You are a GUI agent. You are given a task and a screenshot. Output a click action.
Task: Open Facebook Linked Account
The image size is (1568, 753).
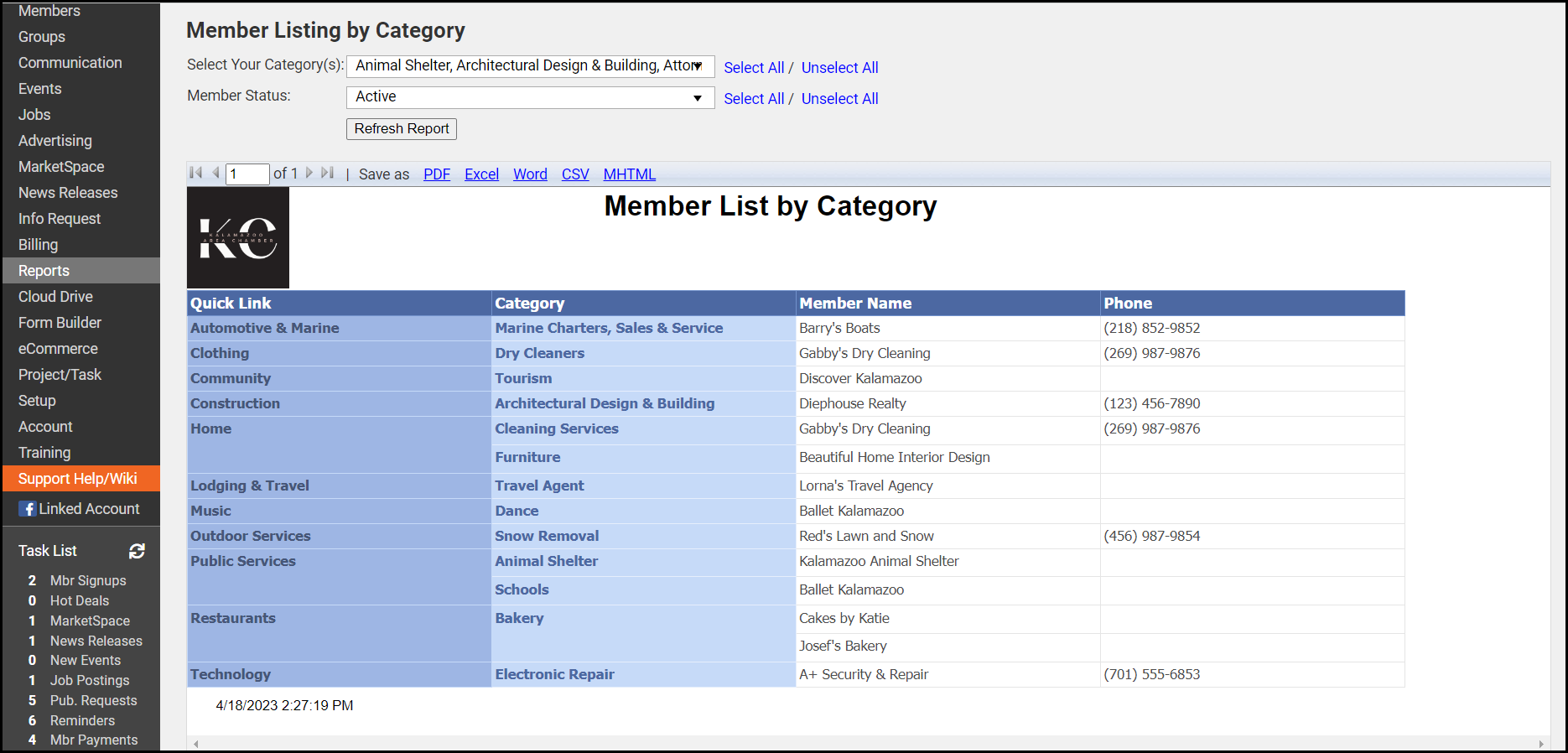point(80,509)
